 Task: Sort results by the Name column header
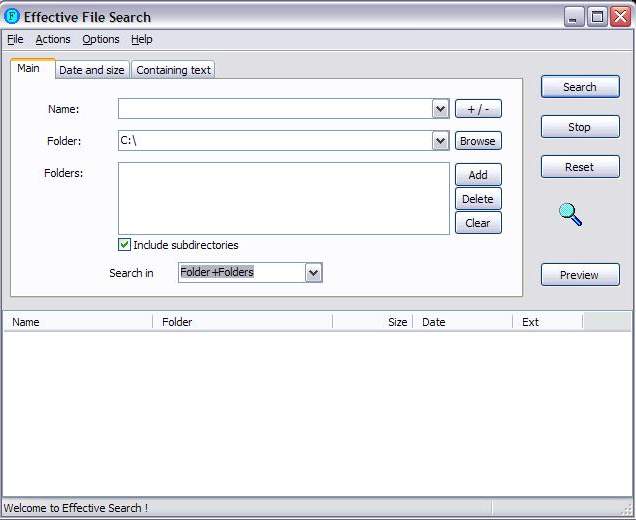[x=78, y=322]
